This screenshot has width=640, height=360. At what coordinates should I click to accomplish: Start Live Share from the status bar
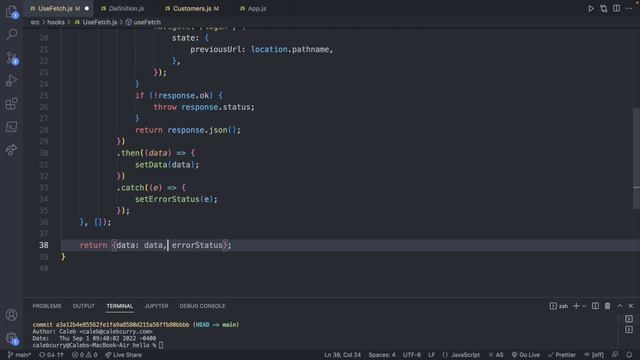(x=123, y=355)
